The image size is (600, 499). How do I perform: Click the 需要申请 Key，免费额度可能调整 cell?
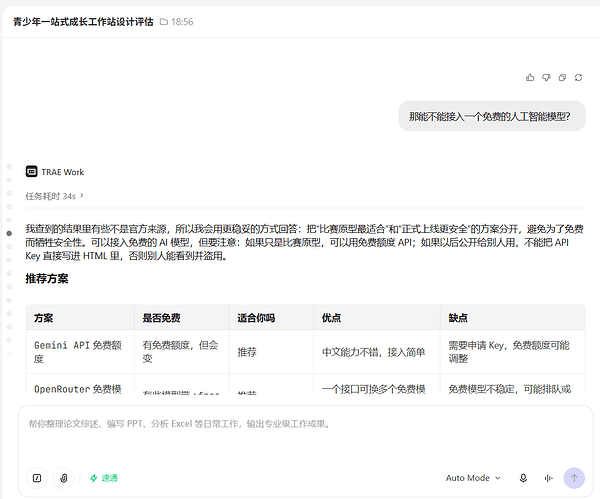513,352
